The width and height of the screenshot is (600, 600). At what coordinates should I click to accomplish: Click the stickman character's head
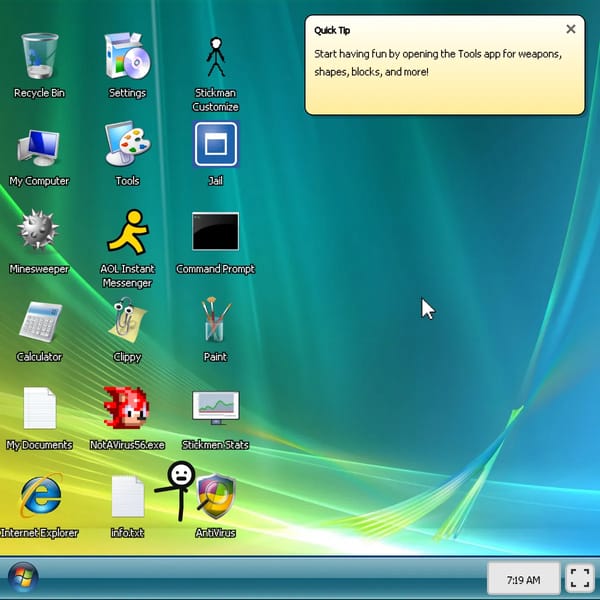tap(181, 475)
